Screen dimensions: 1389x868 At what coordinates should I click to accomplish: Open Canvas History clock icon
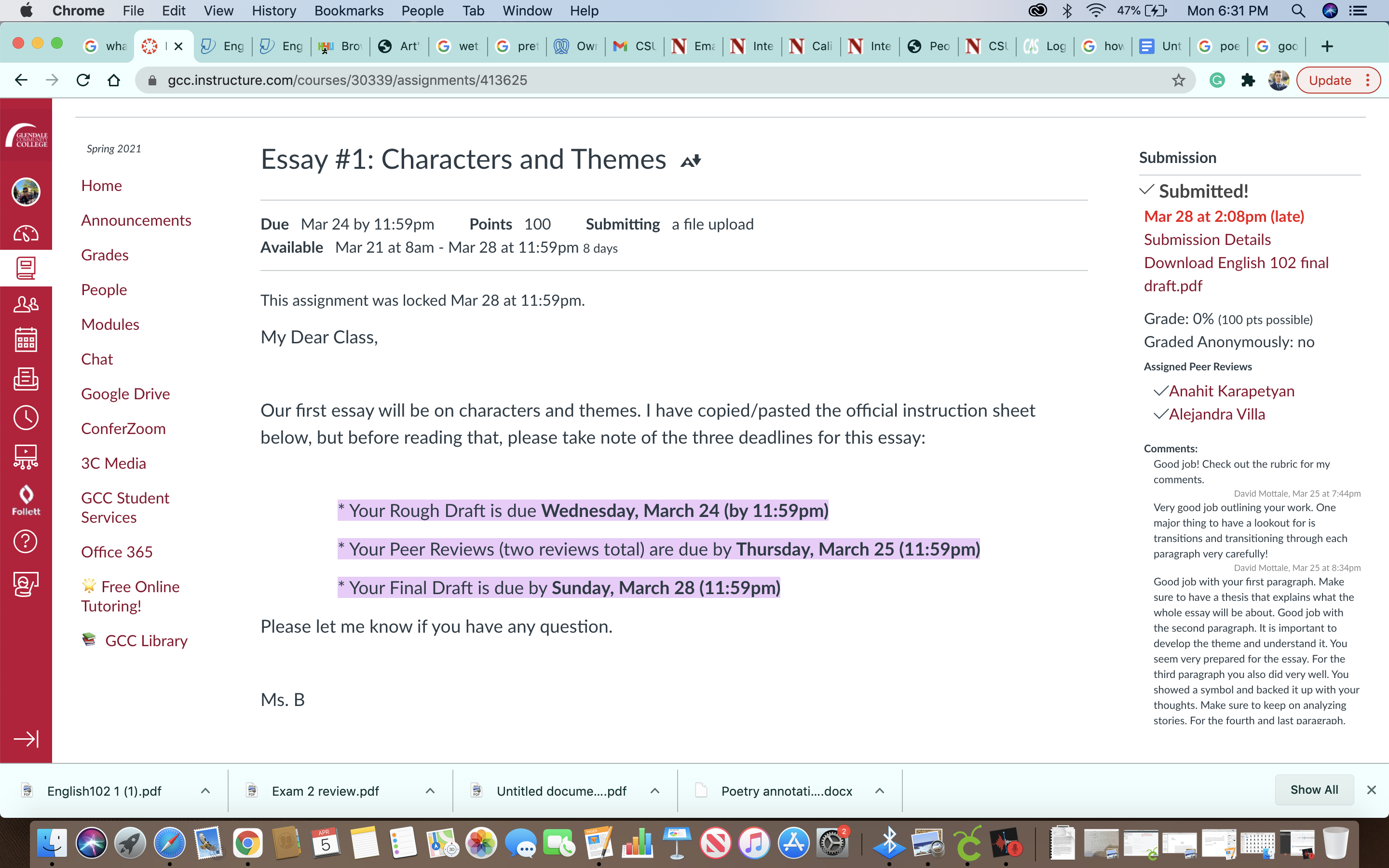[x=26, y=417]
